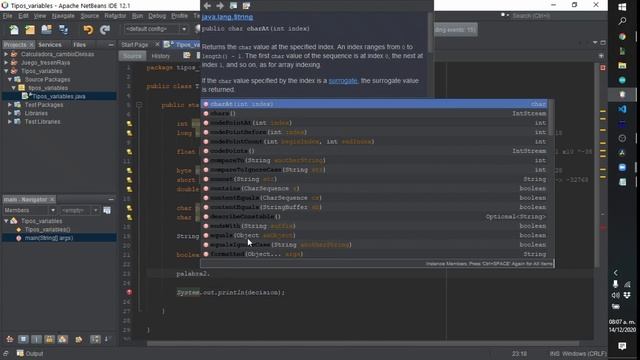Close the Navigator tab
The width and height of the screenshot is (640, 360).
52,199
